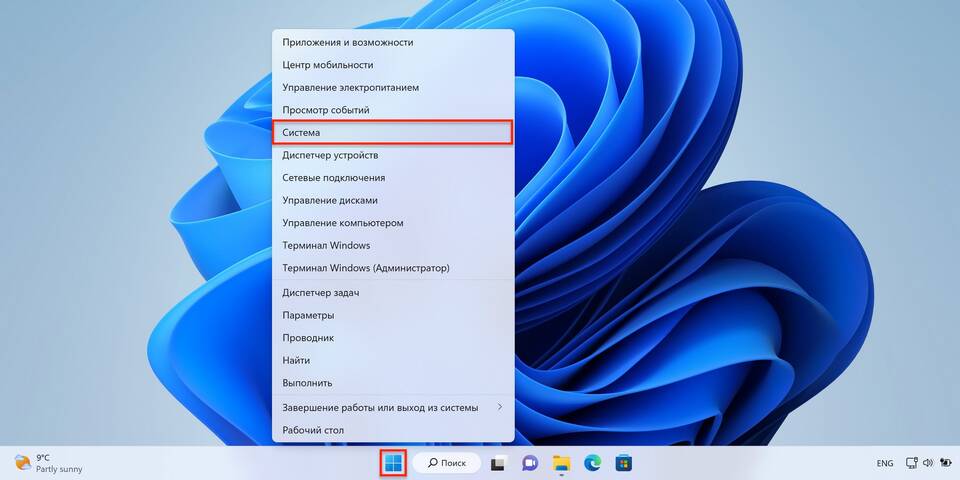Image resolution: width=960 pixels, height=480 pixels.
Task: Open "Диспетчер устройств" from the menu
Action: pyautogui.click(x=393, y=155)
